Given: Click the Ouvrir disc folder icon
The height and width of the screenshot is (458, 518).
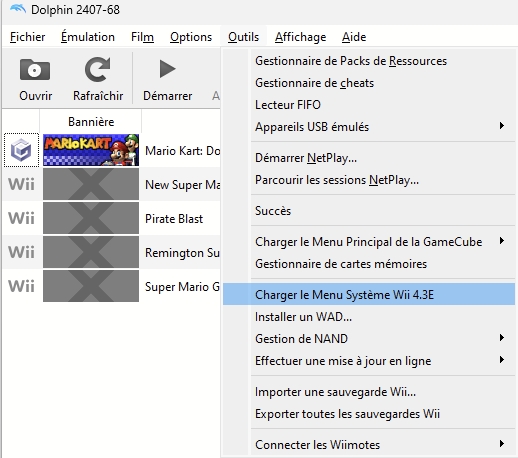Looking at the screenshot, I should (x=35, y=69).
